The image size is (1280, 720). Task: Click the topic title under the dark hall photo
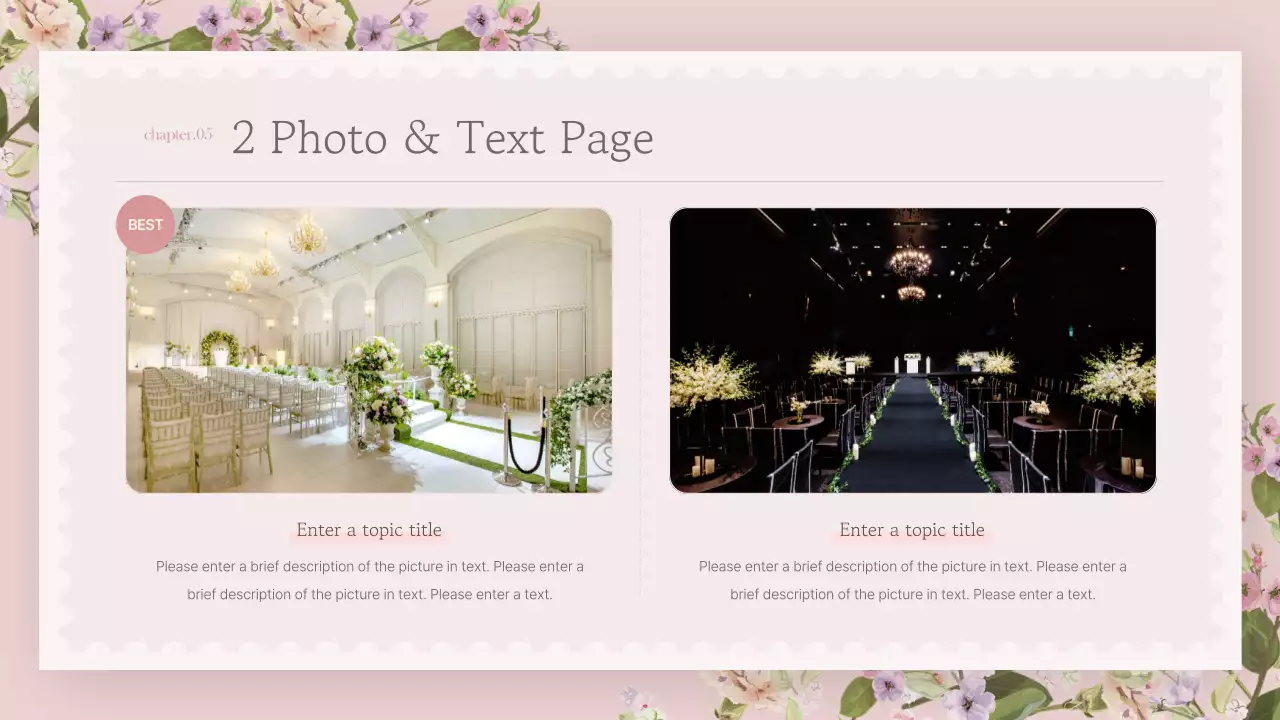[912, 530]
